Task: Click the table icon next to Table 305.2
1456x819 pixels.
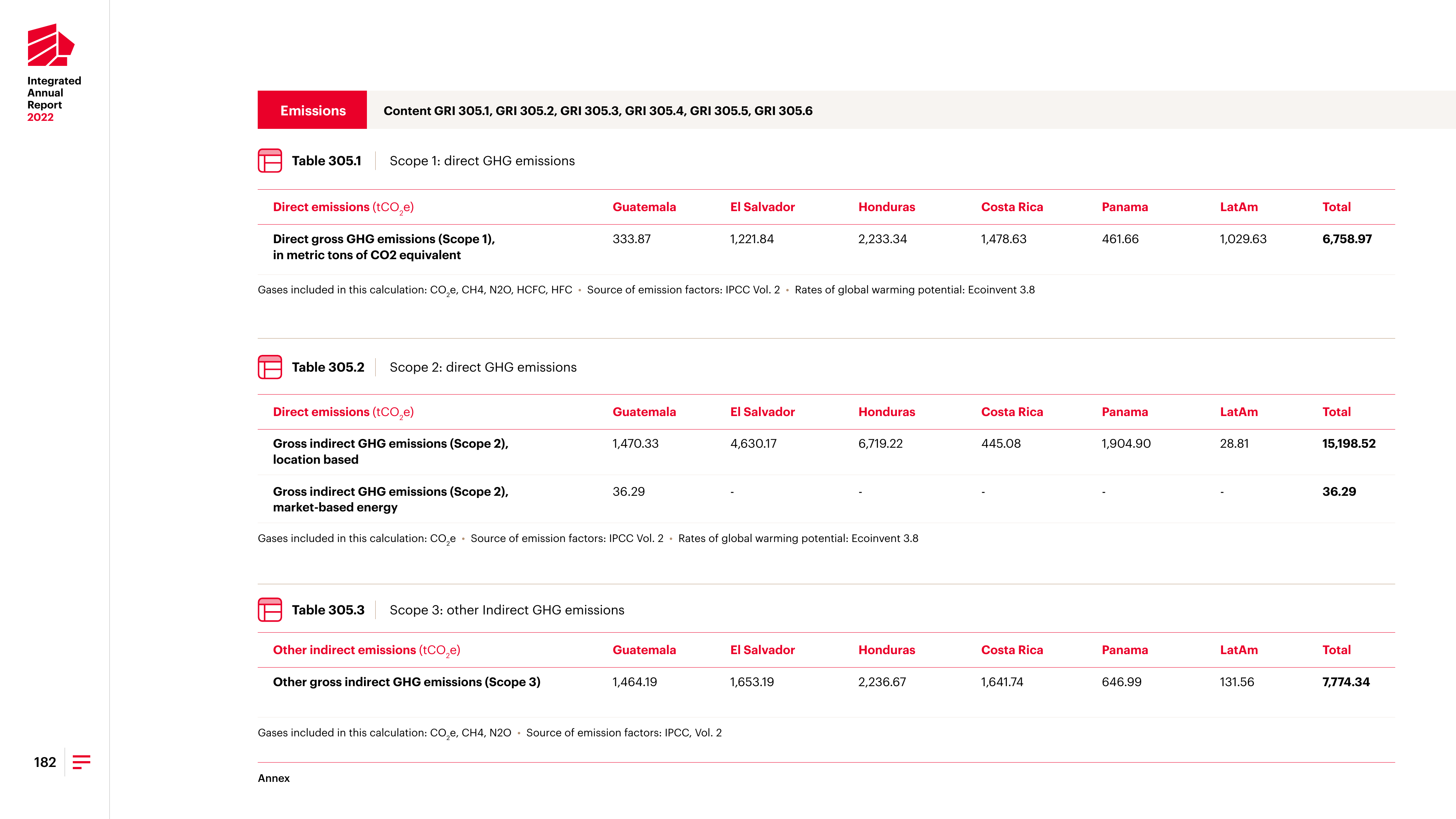Action: (x=270, y=367)
